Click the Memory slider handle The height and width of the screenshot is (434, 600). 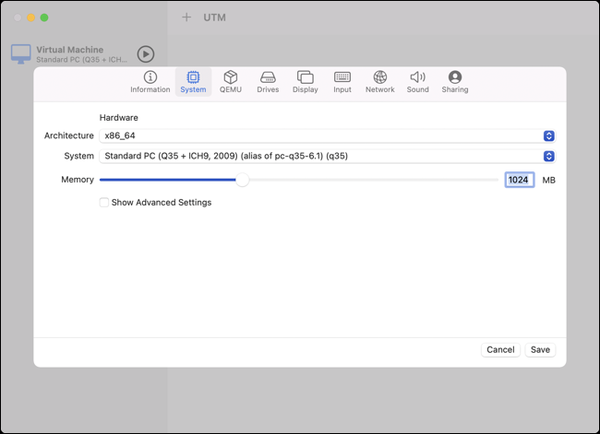[x=242, y=180]
